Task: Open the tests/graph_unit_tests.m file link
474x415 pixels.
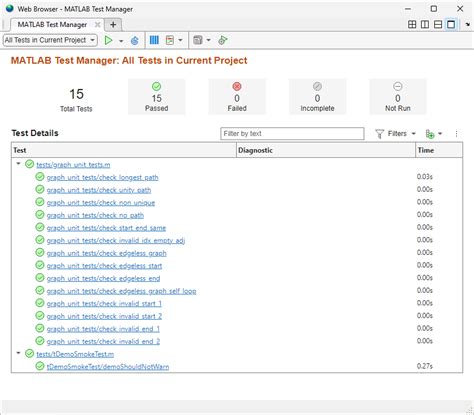Action: (x=73, y=165)
